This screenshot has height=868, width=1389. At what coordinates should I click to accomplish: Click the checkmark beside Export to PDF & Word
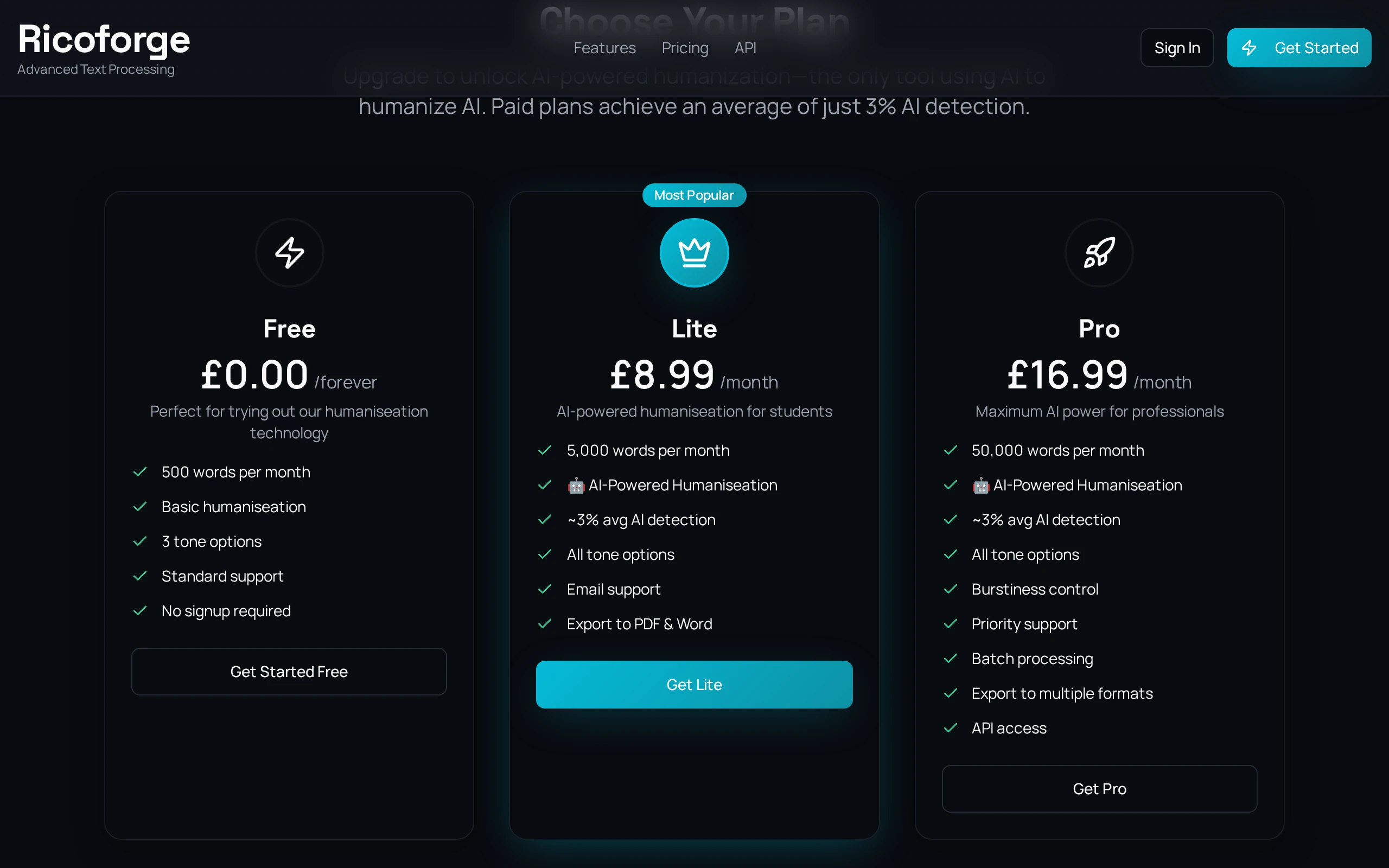pos(545,623)
